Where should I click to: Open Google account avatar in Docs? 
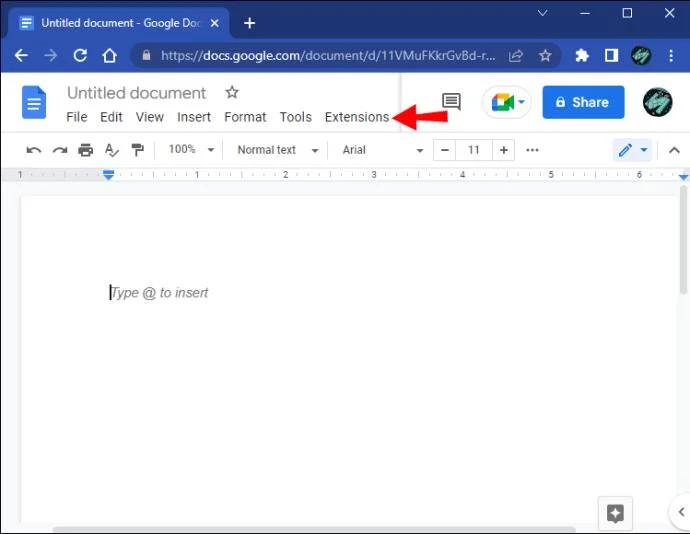point(657,102)
